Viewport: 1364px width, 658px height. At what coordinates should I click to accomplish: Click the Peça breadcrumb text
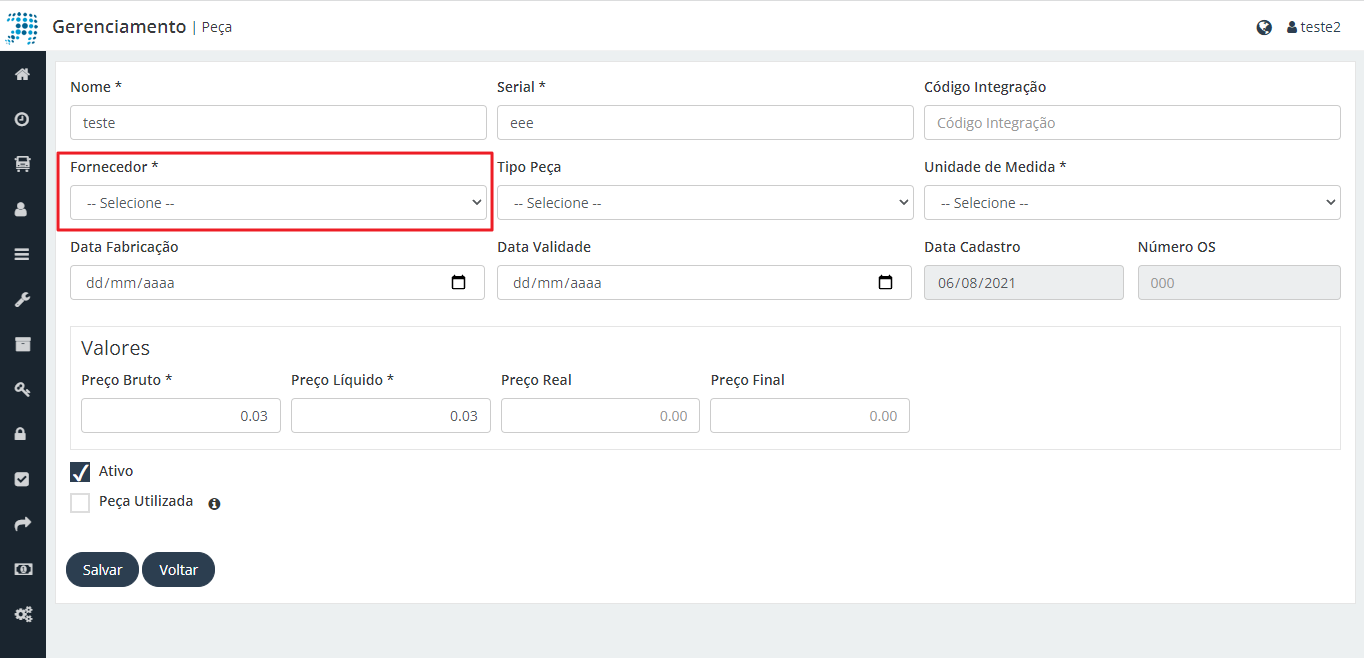(217, 28)
